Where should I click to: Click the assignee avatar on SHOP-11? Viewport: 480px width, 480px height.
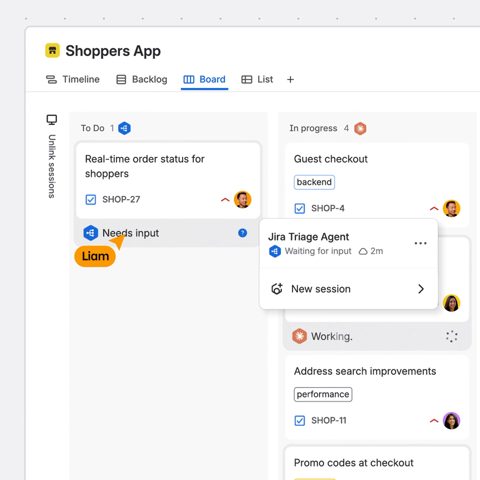coord(451,421)
